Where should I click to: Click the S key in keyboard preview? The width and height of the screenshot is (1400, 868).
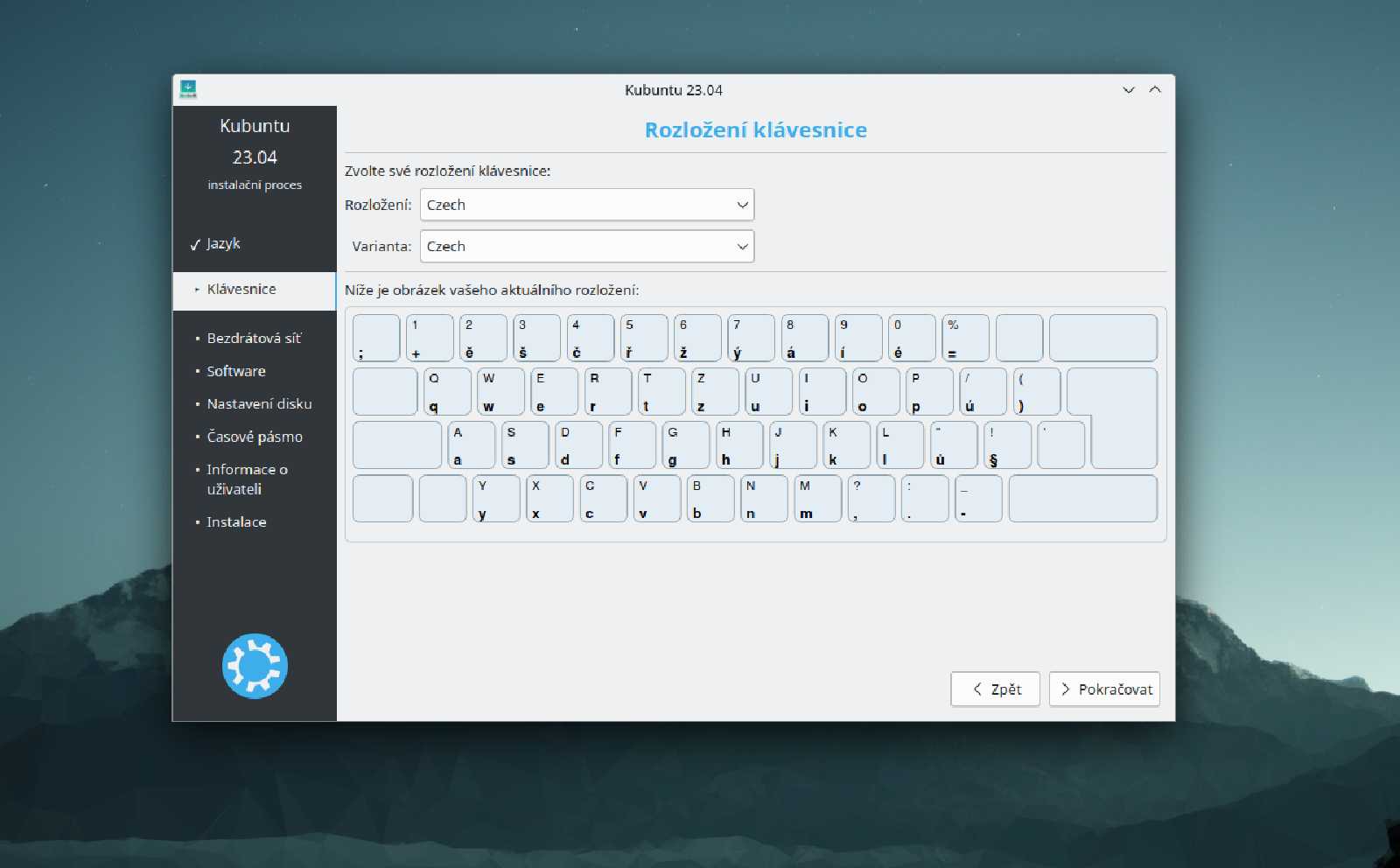tap(525, 444)
